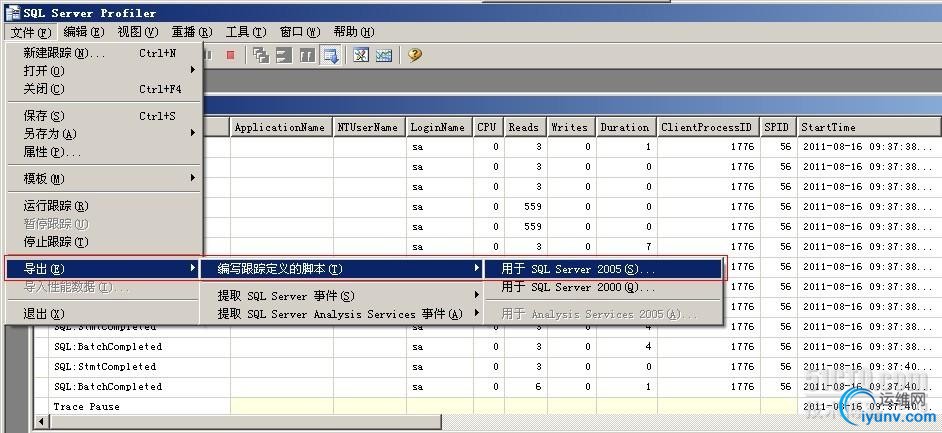Select 运行跟踪(R) menu entry
The image size is (942, 433).
point(103,206)
